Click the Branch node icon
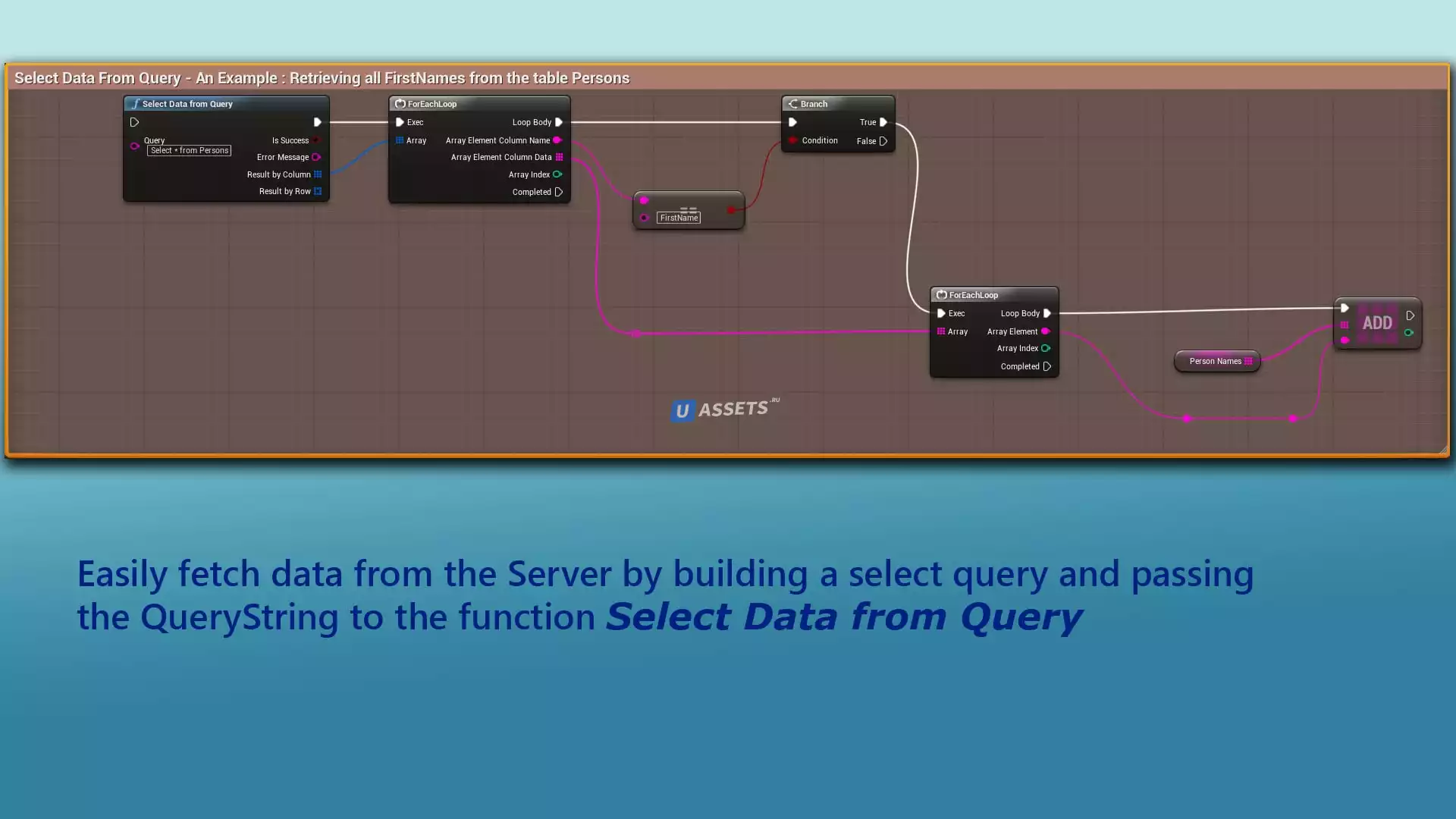The width and height of the screenshot is (1456, 819). [x=793, y=104]
